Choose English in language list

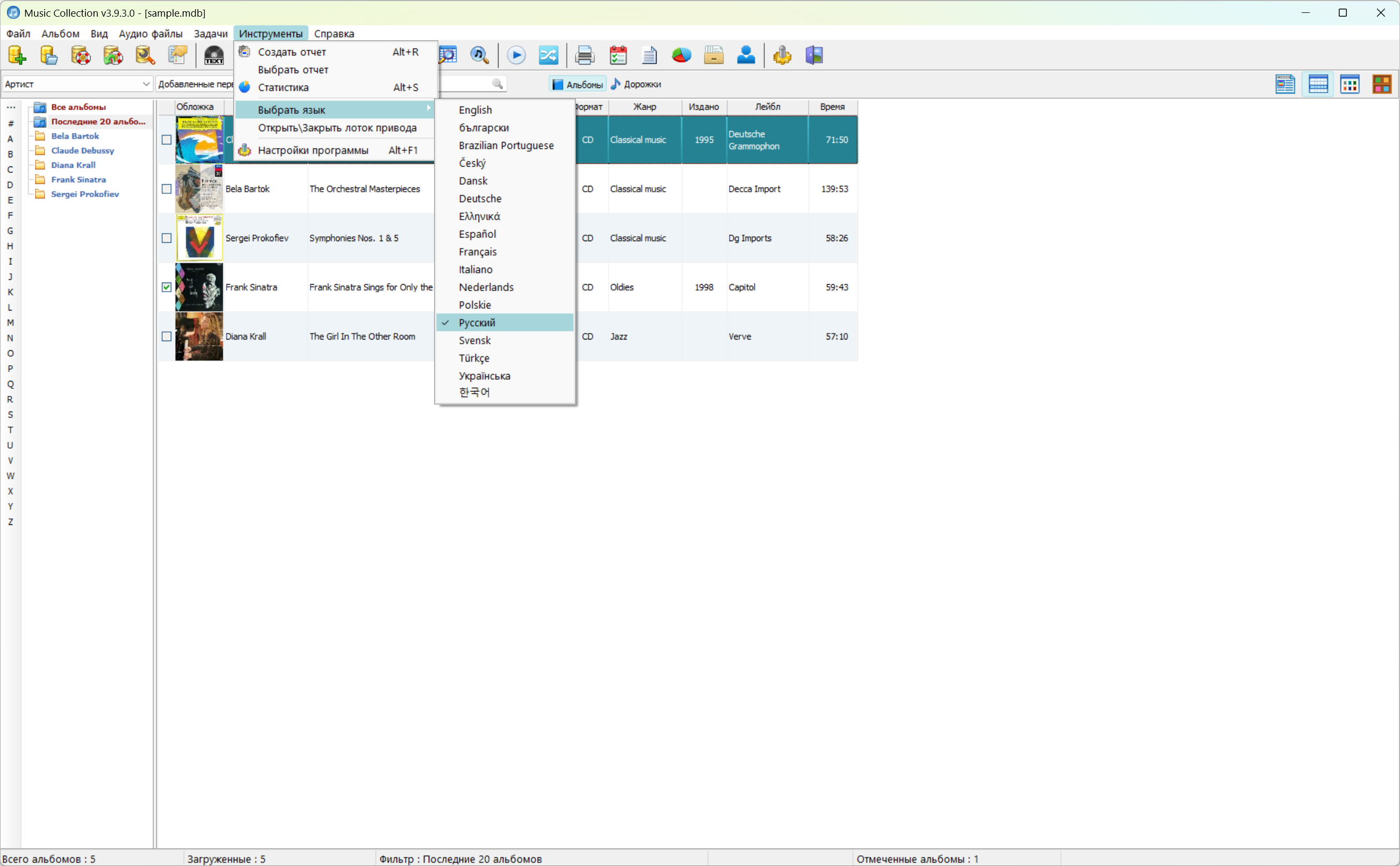475,110
